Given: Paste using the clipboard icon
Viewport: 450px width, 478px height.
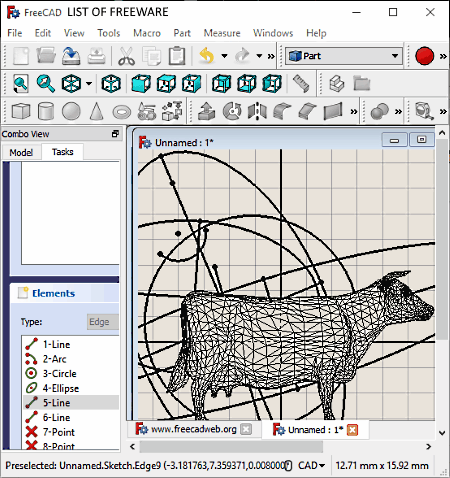Looking at the screenshot, I should tap(177, 56).
